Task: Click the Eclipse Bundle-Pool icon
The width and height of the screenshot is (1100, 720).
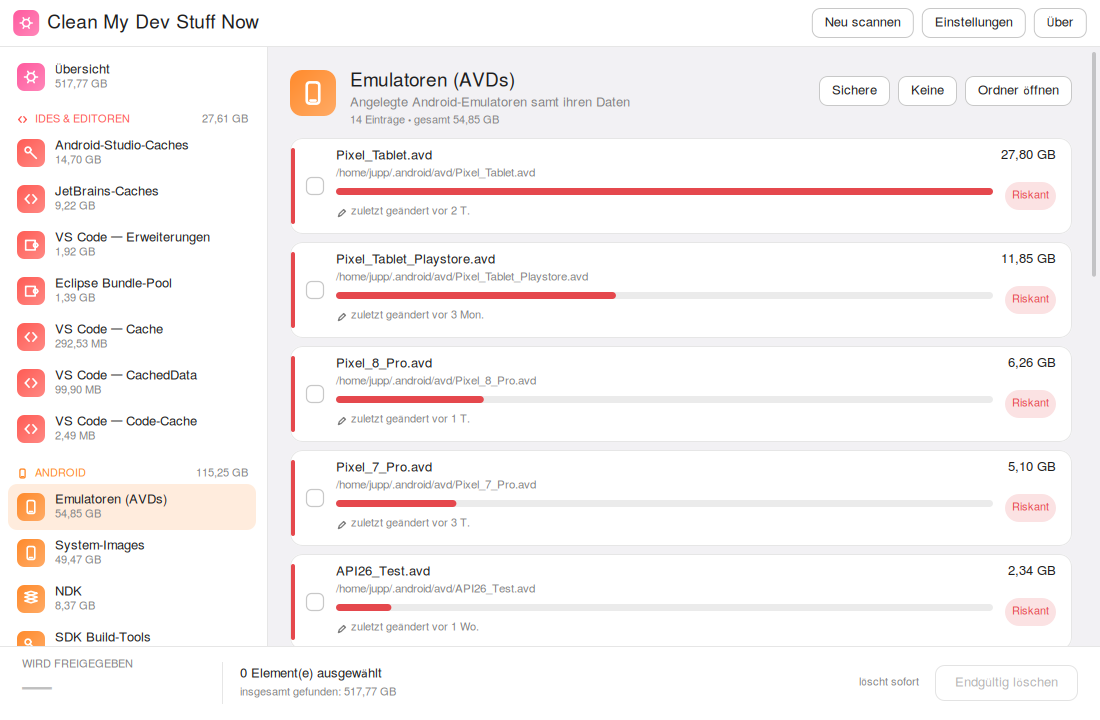Action: pyautogui.click(x=31, y=291)
